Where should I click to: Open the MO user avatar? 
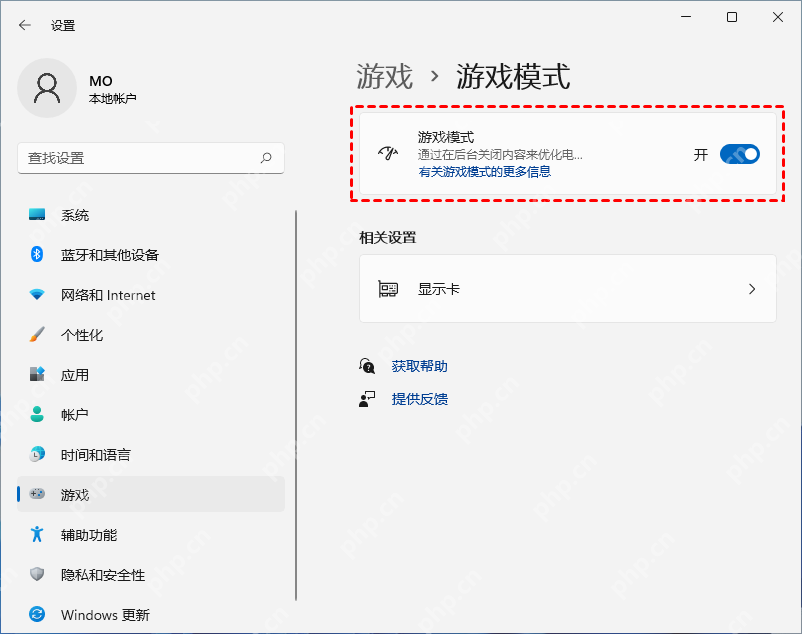[x=47, y=88]
